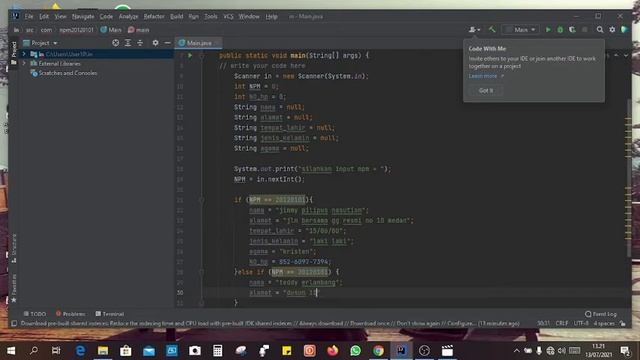The image size is (640, 360).
Task: Click the Main class breadcrumb
Action: [x=111, y=30]
